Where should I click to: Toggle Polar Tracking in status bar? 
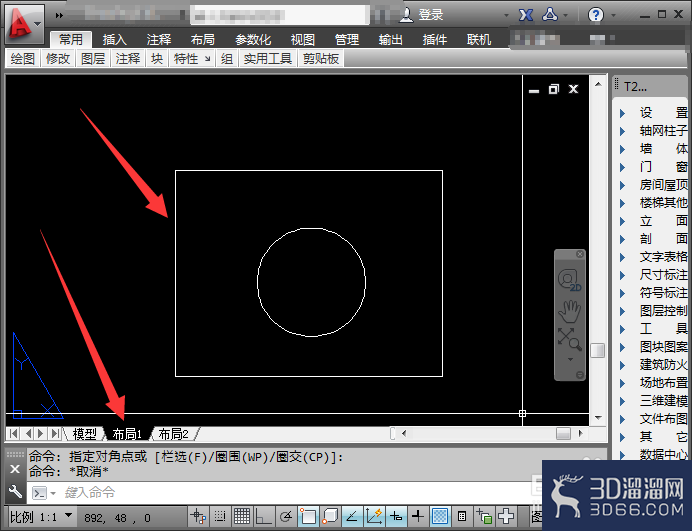pyautogui.click(x=286, y=516)
